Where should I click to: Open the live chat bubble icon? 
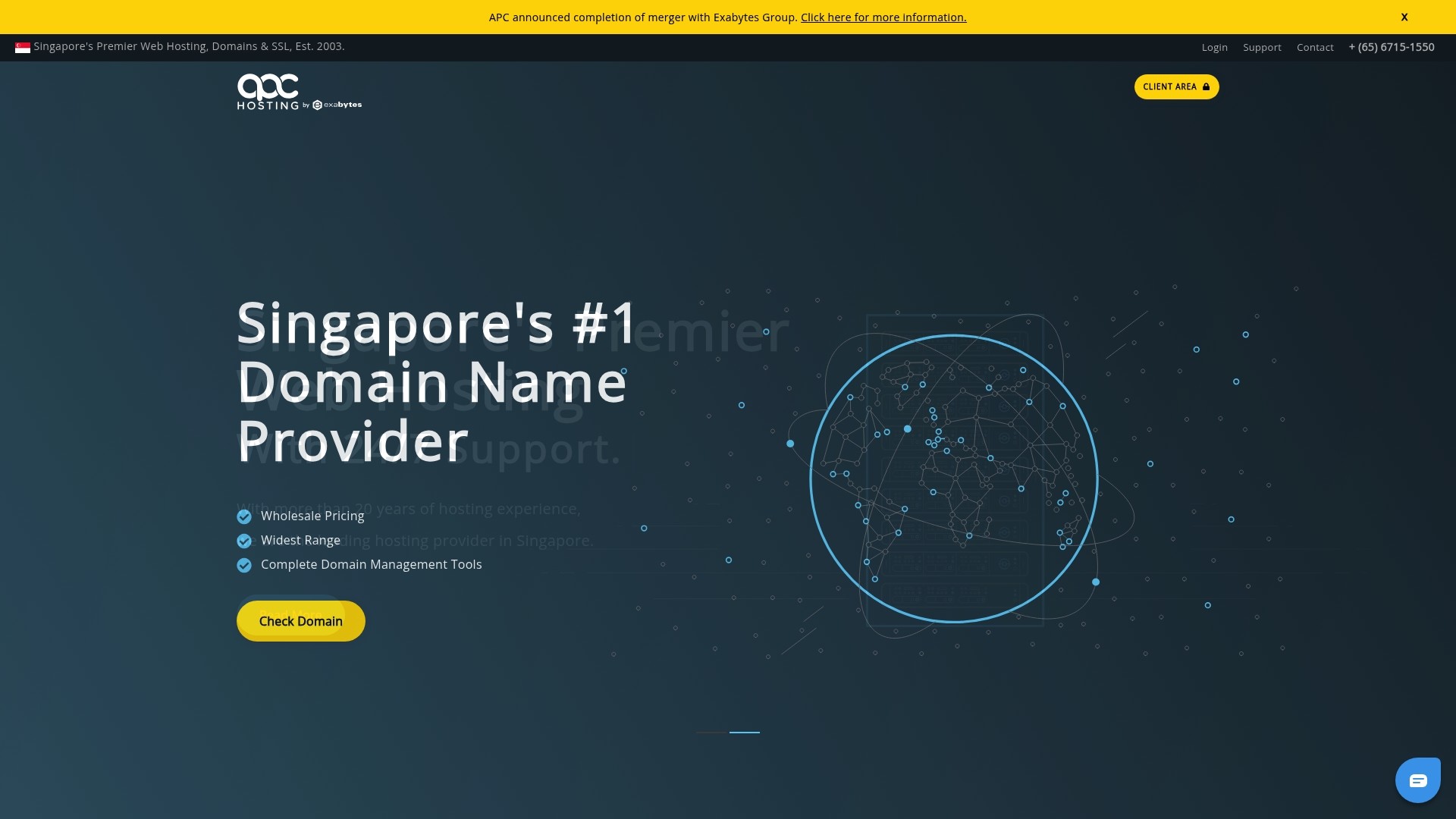[1418, 780]
